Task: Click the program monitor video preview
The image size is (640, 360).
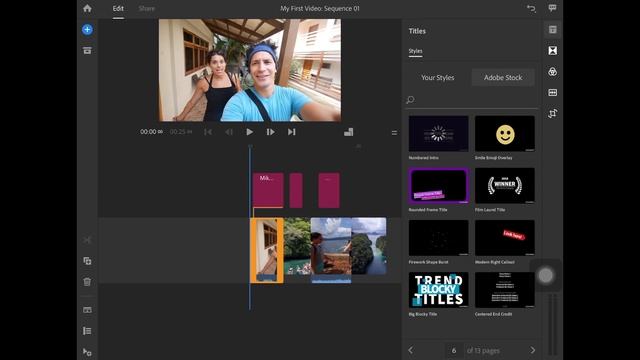Action: (250, 70)
